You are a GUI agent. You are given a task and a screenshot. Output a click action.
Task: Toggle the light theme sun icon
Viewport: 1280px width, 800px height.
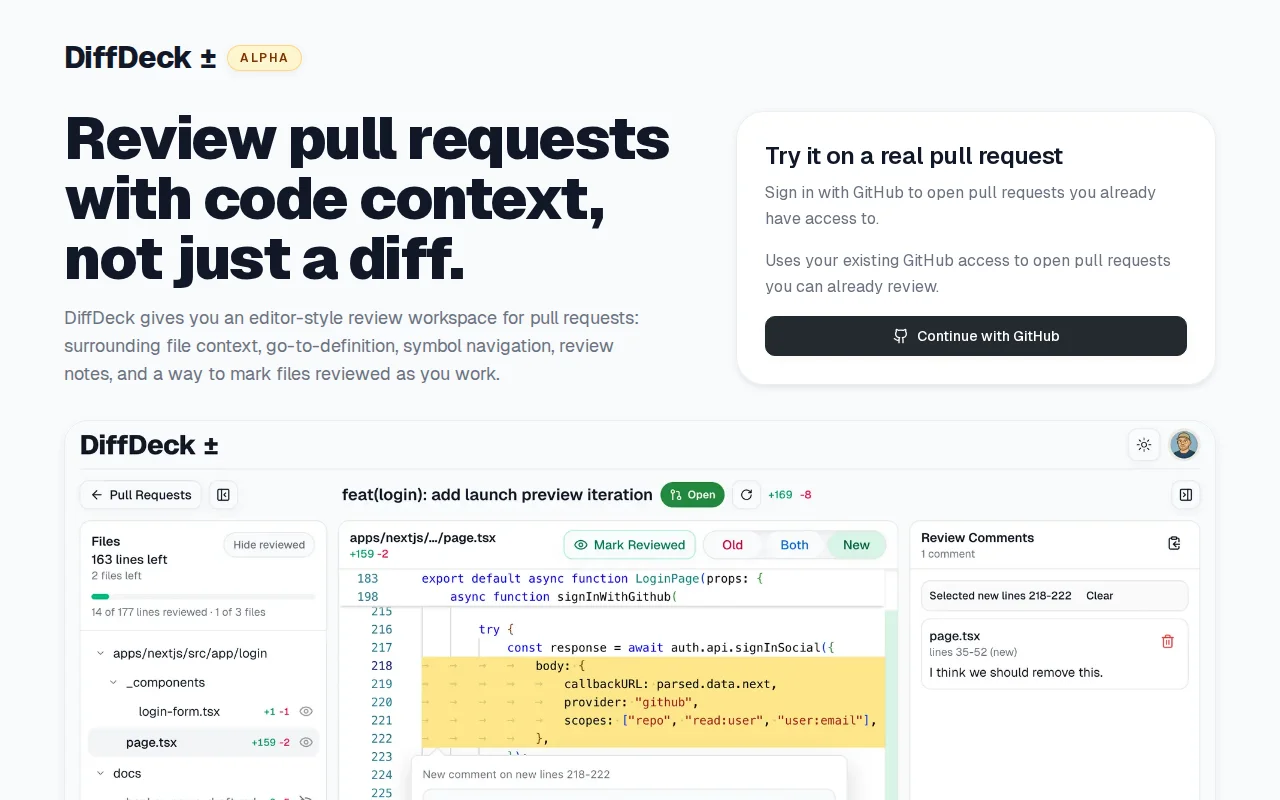(x=1144, y=445)
